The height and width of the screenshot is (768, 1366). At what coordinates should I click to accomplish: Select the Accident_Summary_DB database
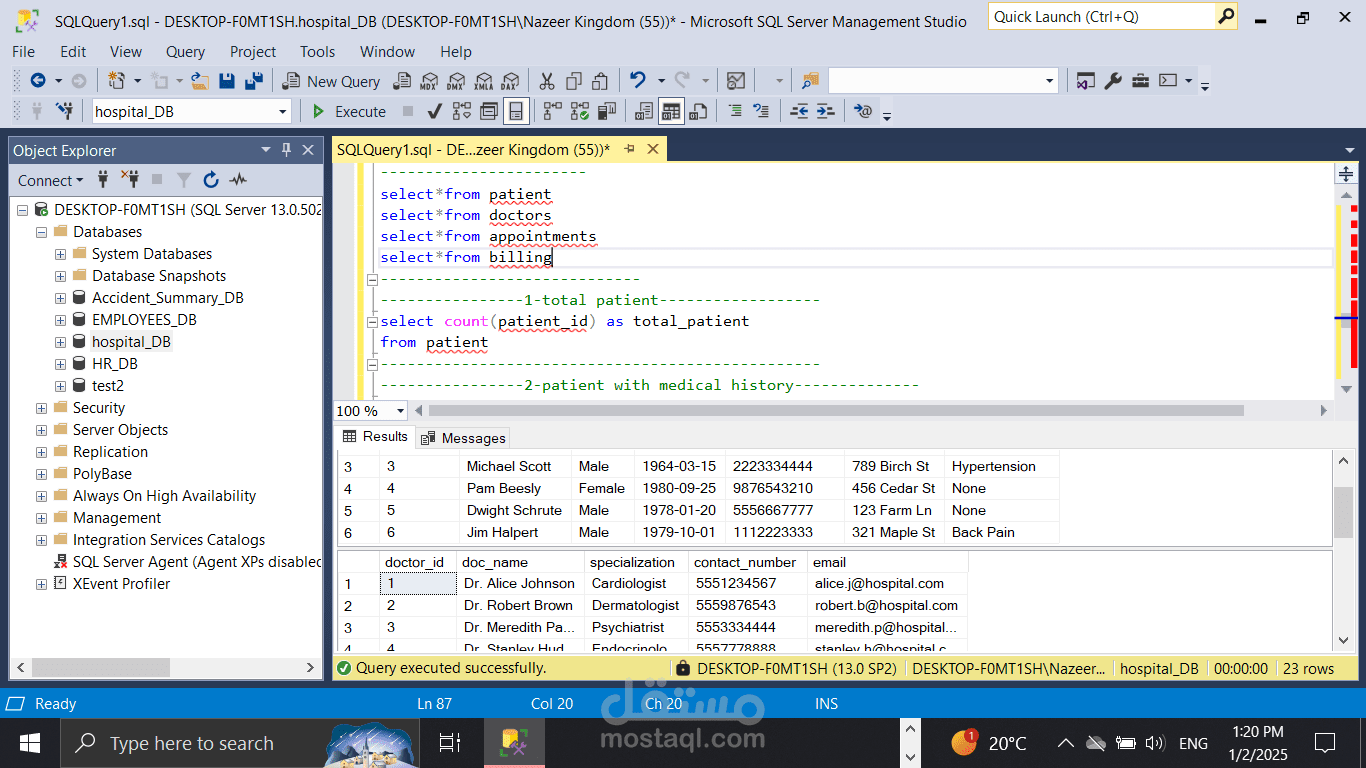(x=167, y=298)
